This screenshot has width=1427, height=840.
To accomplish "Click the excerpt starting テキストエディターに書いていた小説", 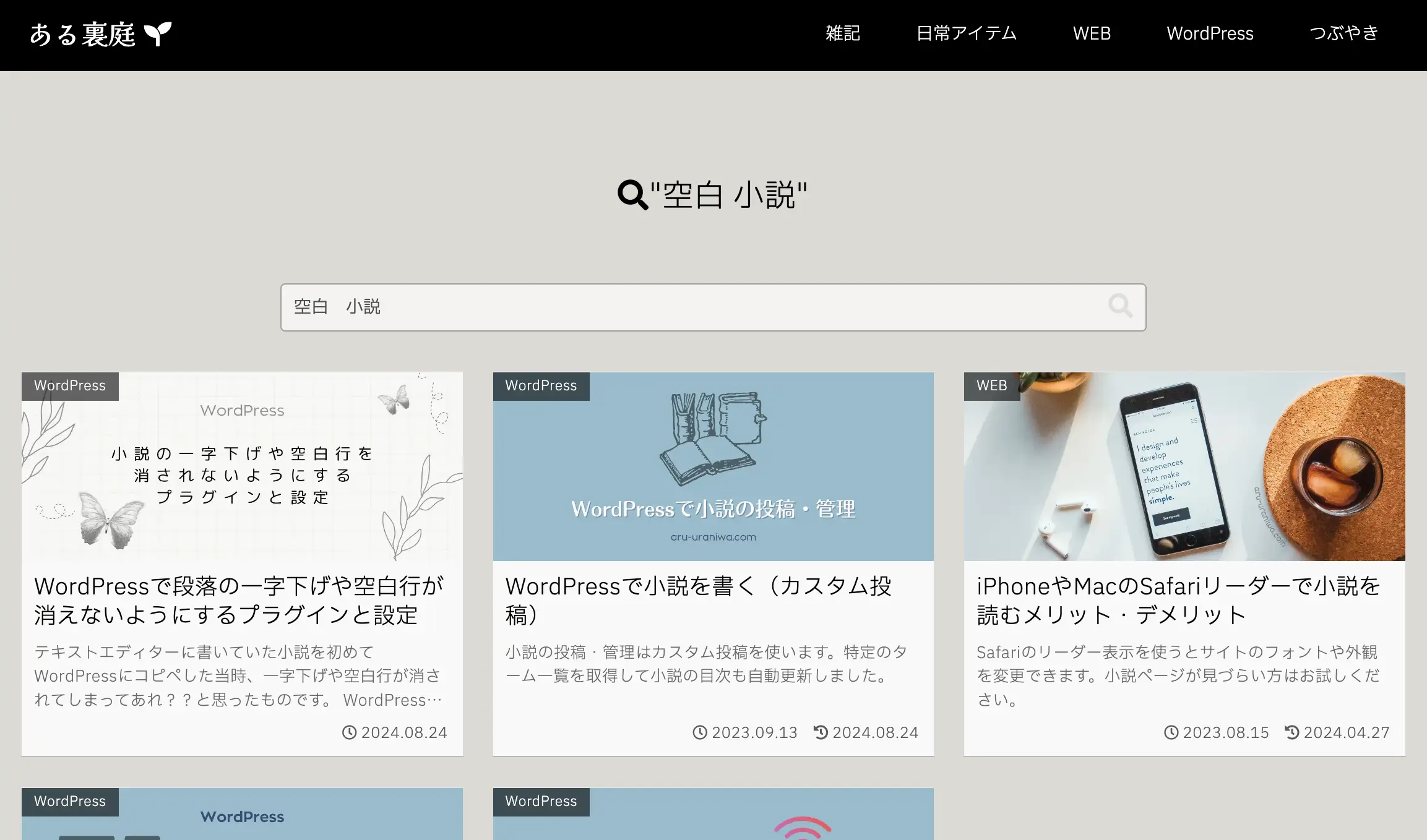I will (238, 675).
